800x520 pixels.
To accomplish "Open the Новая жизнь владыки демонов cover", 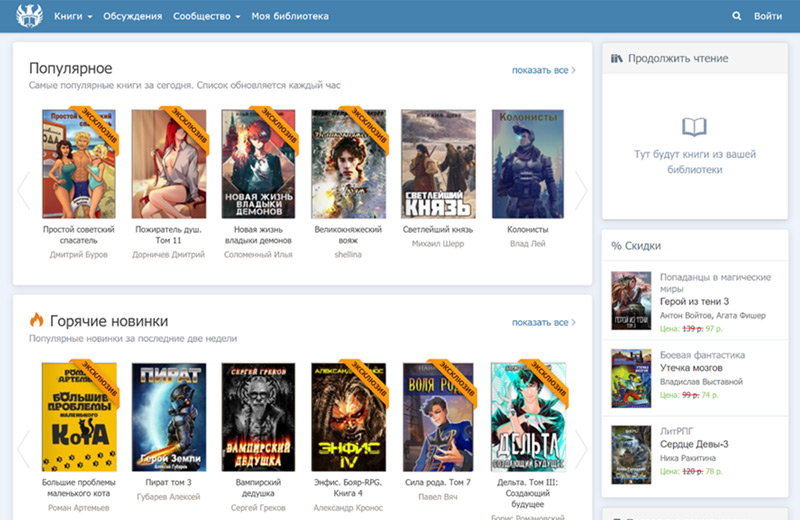I will [x=258, y=164].
